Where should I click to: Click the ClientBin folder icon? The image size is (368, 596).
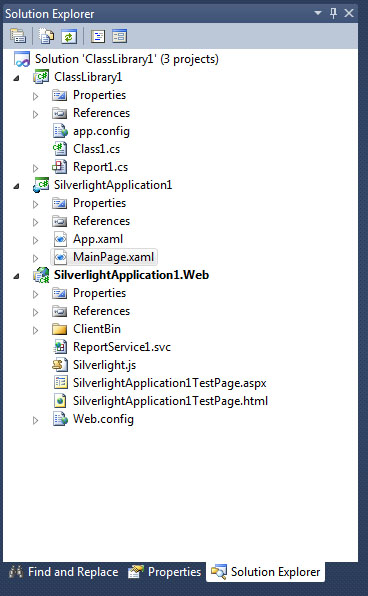tap(60, 329)
